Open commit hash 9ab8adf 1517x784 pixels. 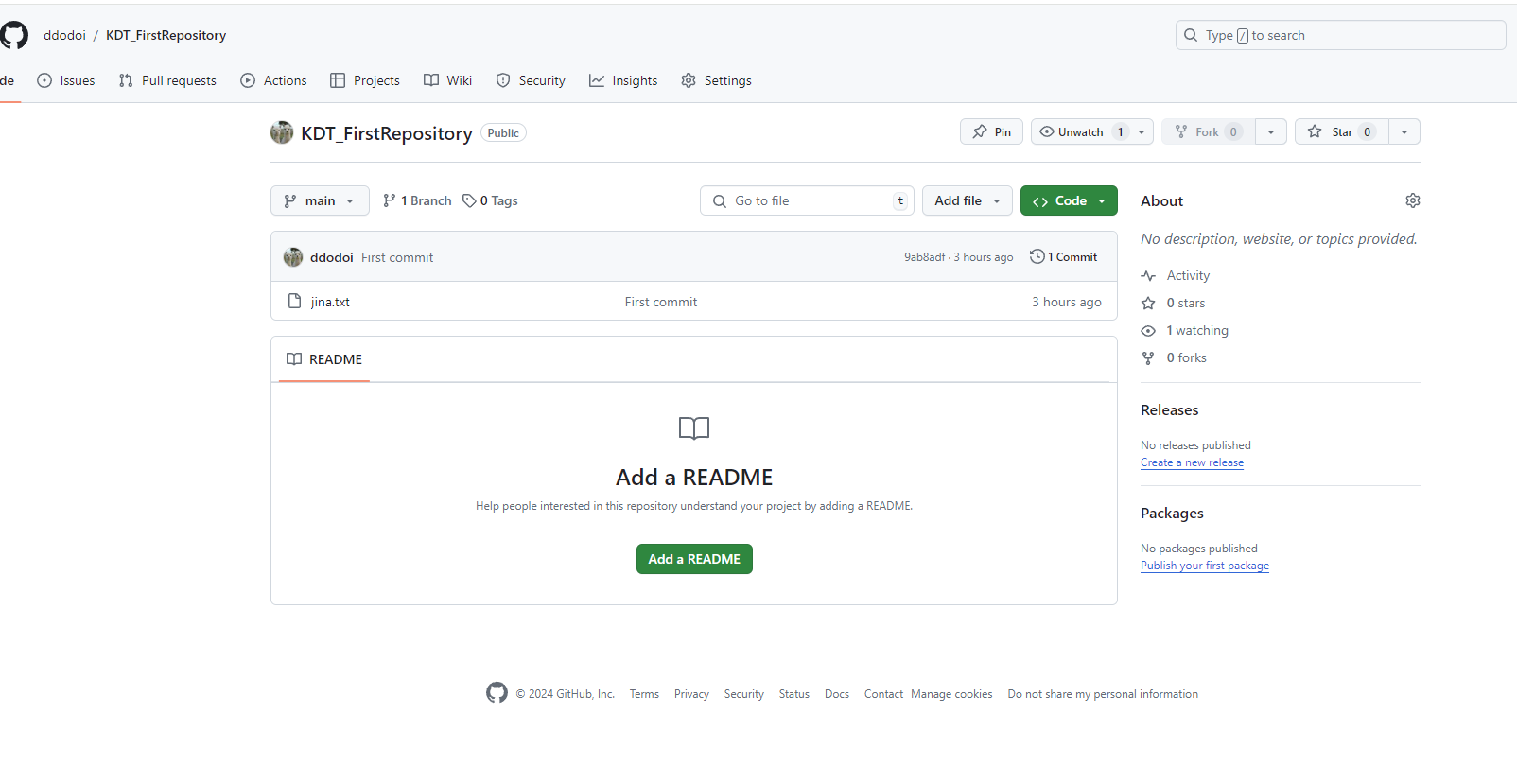pyautogui.click(x=924, y=257)
